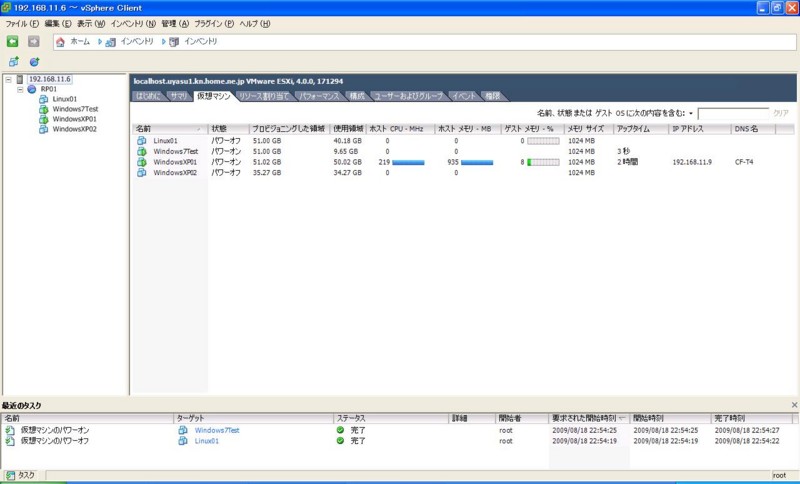Open the 編集(E) menu
800x484 pixels.
pyautogui.click(x=58, y=24)
